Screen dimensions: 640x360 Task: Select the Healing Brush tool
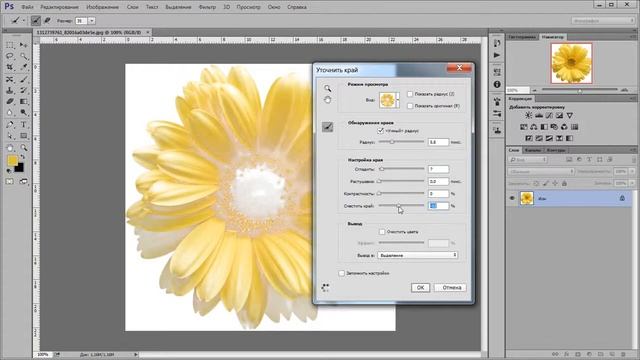coord(10,79)
